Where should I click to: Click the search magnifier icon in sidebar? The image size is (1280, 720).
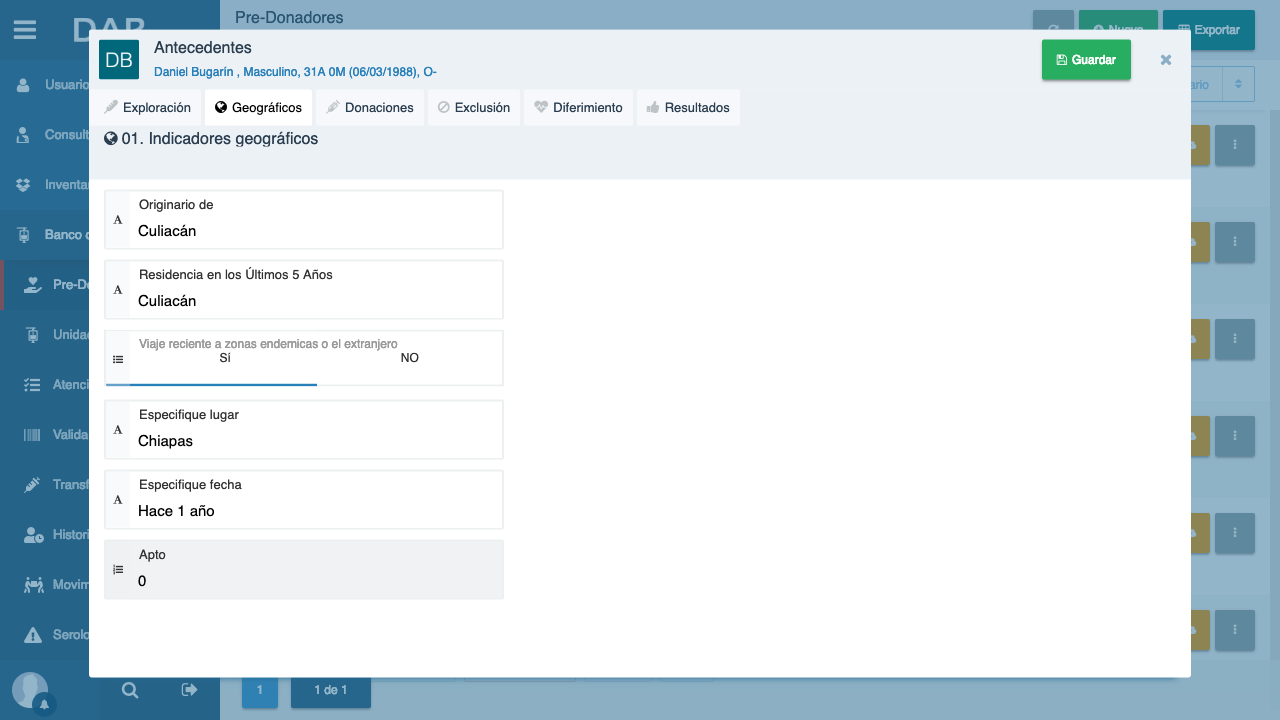130,690
